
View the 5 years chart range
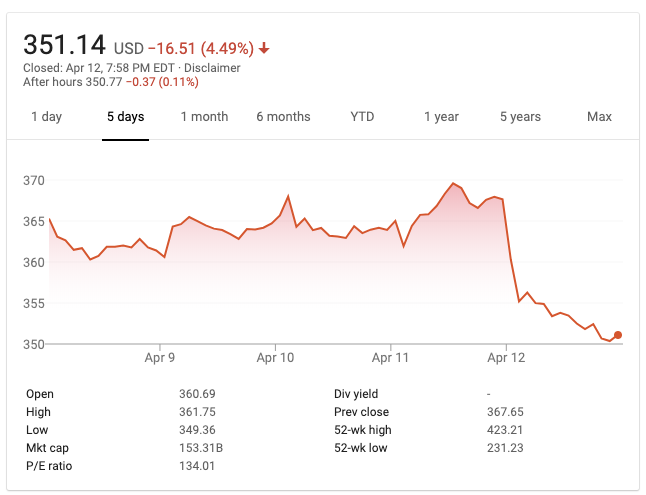click(520, 117)
